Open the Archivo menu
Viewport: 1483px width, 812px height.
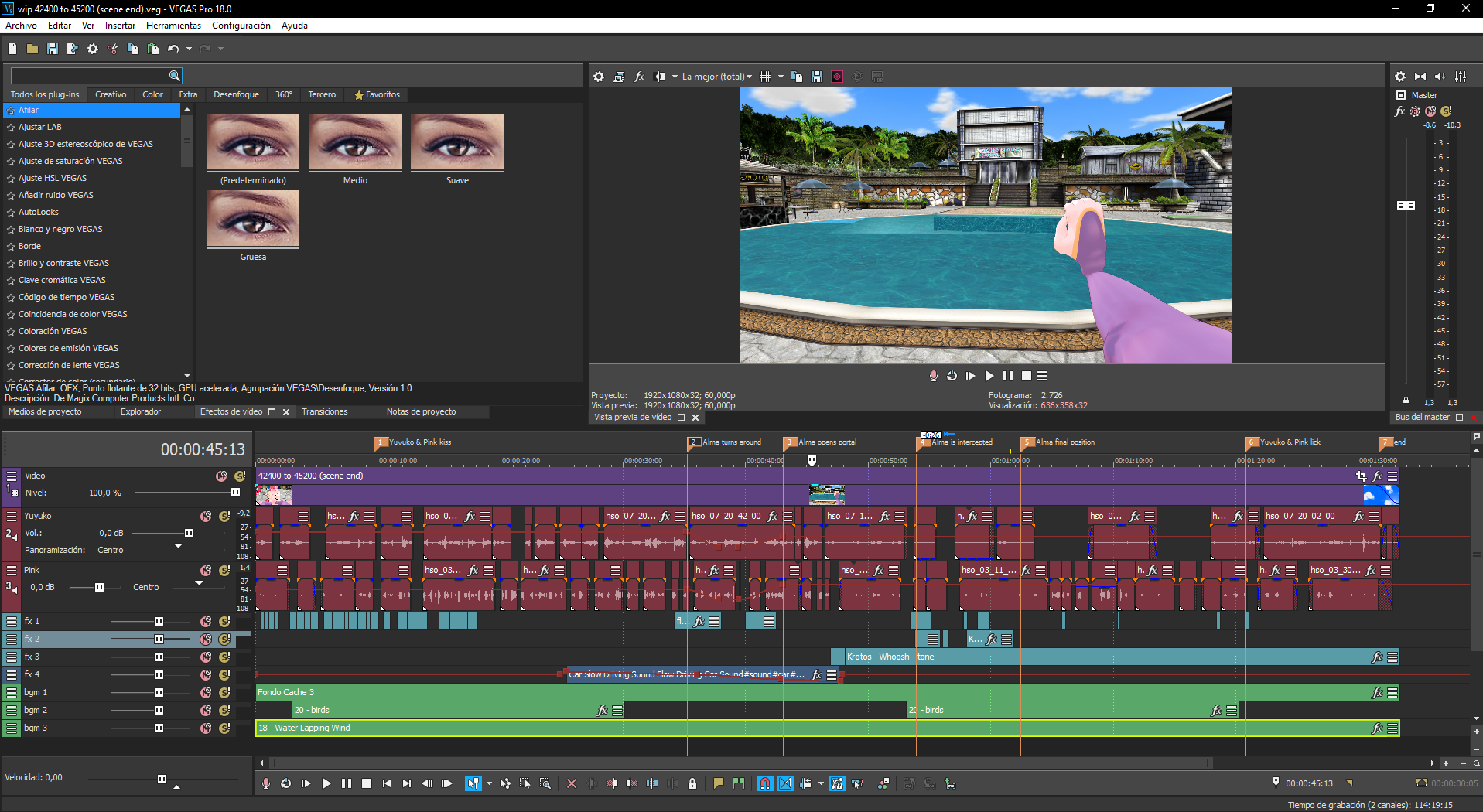click(22, 26)
